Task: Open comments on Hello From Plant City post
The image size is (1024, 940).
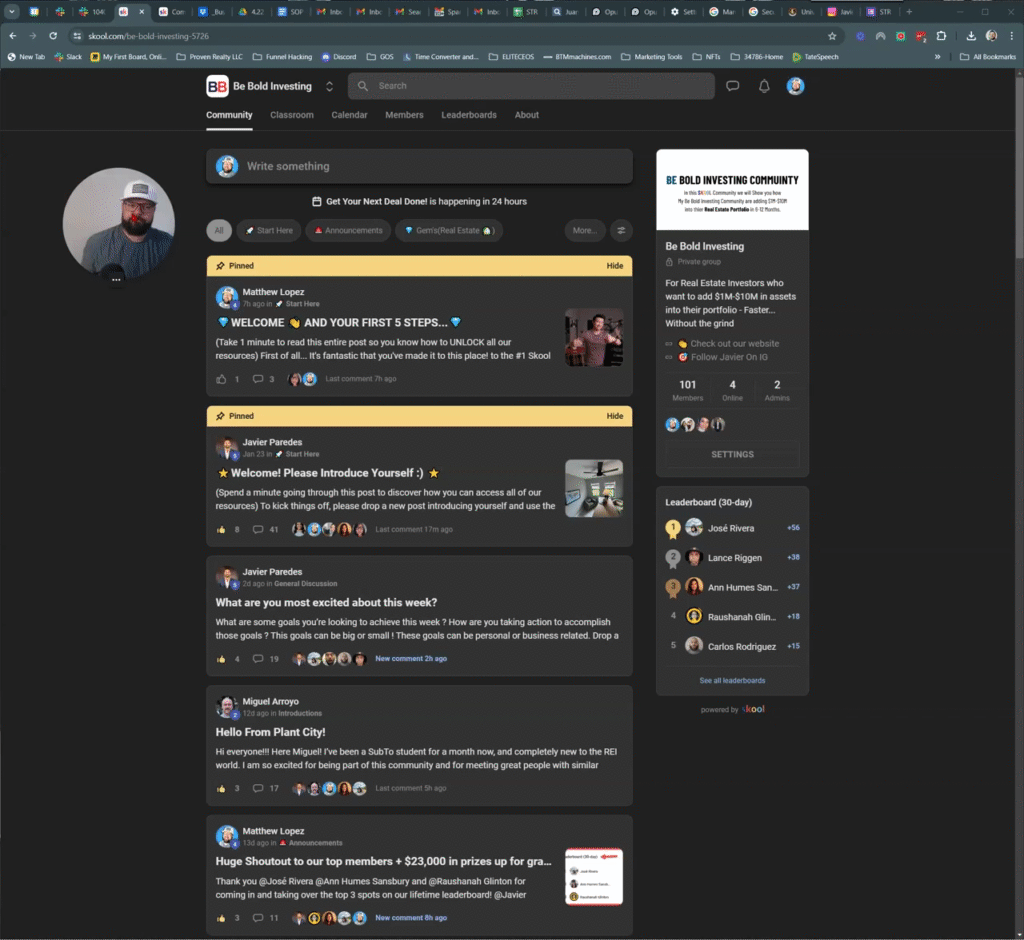Action: [258, 788]
